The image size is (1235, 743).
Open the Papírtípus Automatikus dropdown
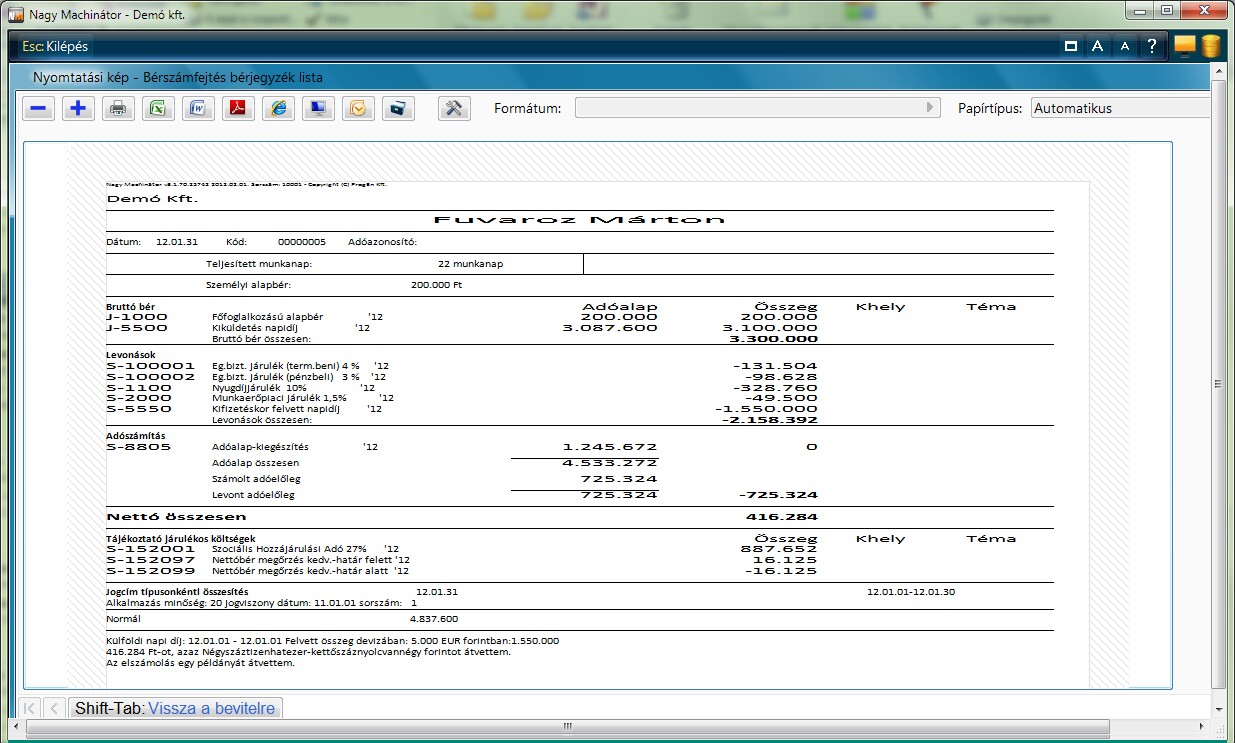(1120, 108)
